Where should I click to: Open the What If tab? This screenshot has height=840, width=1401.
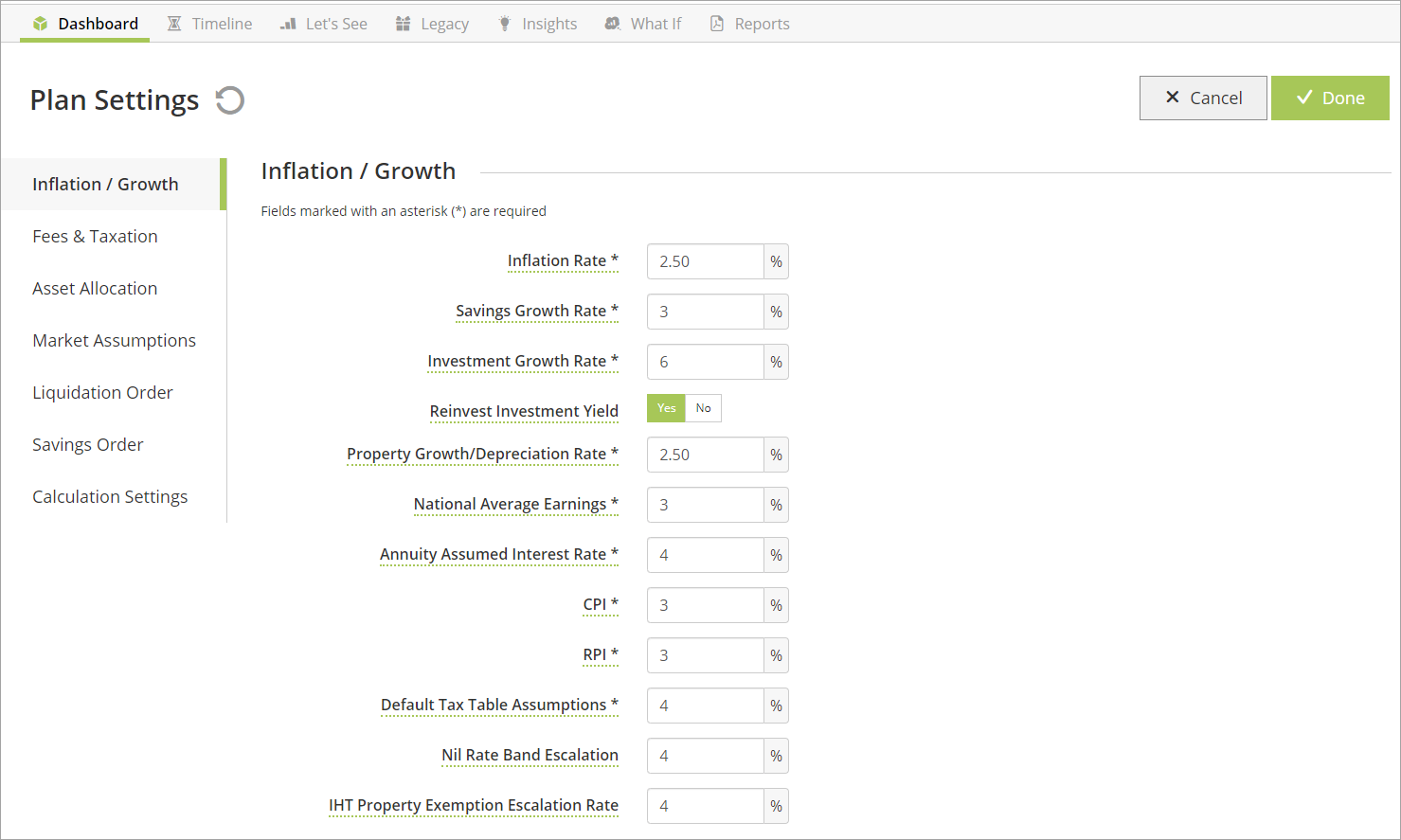(x=643, y=24)
